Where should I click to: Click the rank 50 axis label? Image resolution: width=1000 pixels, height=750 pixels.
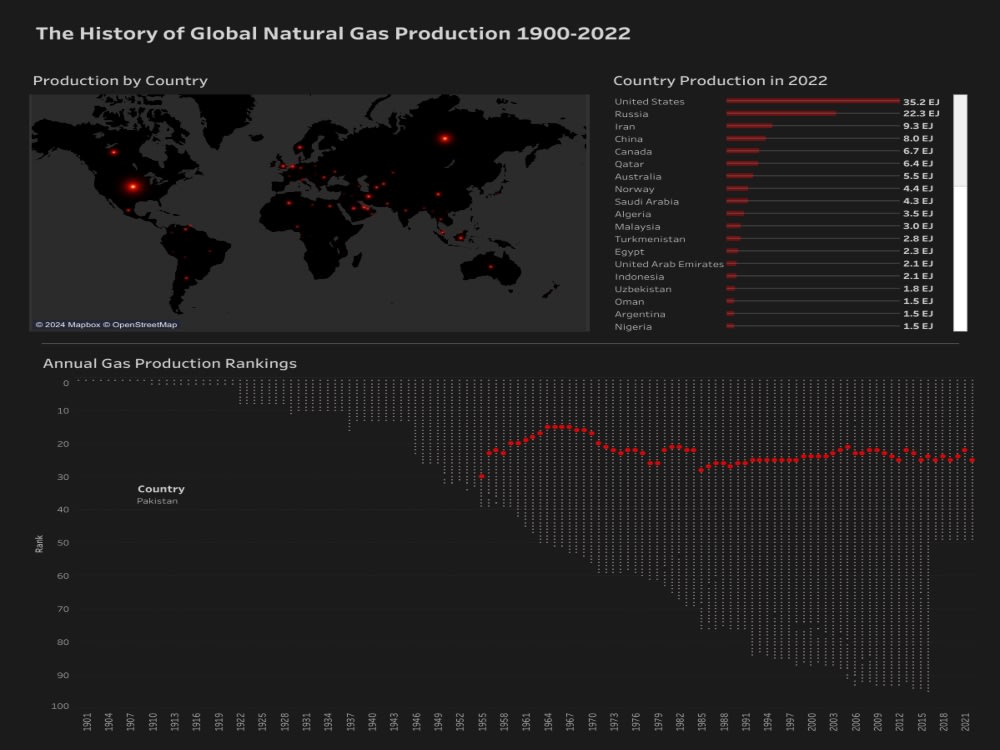[63, 543]
